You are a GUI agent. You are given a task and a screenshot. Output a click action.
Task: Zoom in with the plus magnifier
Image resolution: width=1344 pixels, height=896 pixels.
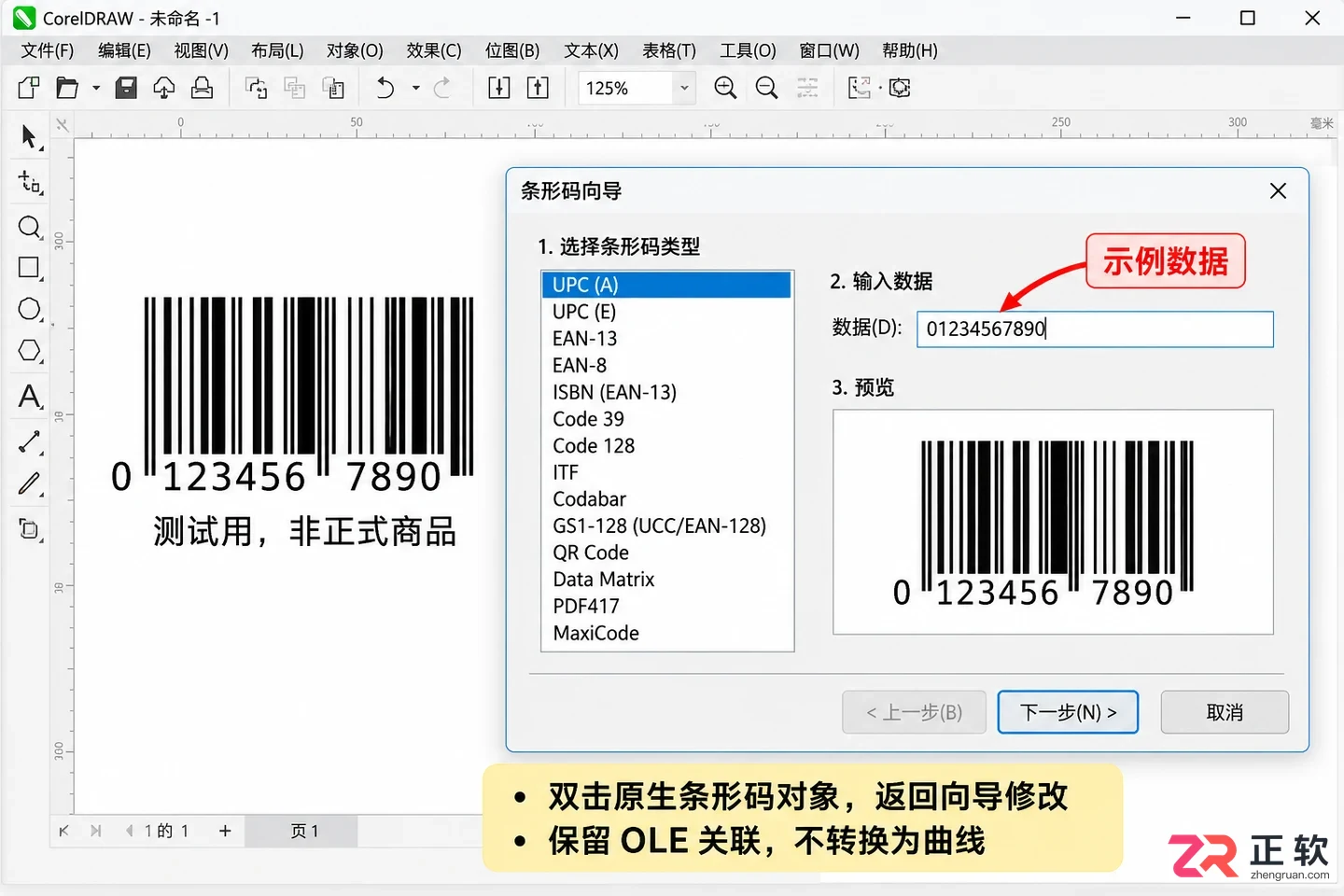pos(725,88)
